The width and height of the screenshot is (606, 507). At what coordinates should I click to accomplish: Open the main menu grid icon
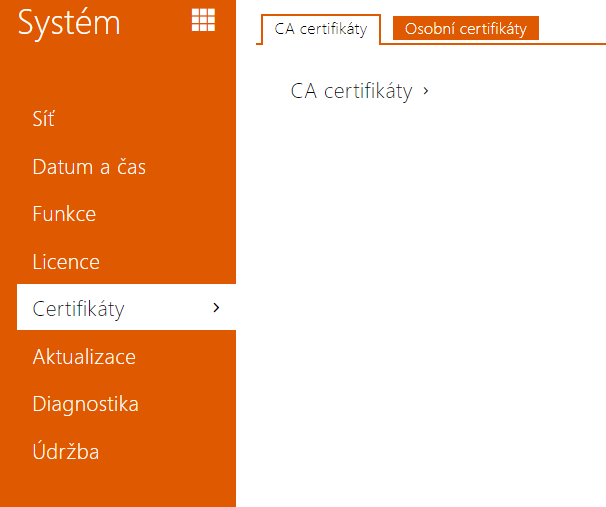pyautogui.click(x=203, y=20)
